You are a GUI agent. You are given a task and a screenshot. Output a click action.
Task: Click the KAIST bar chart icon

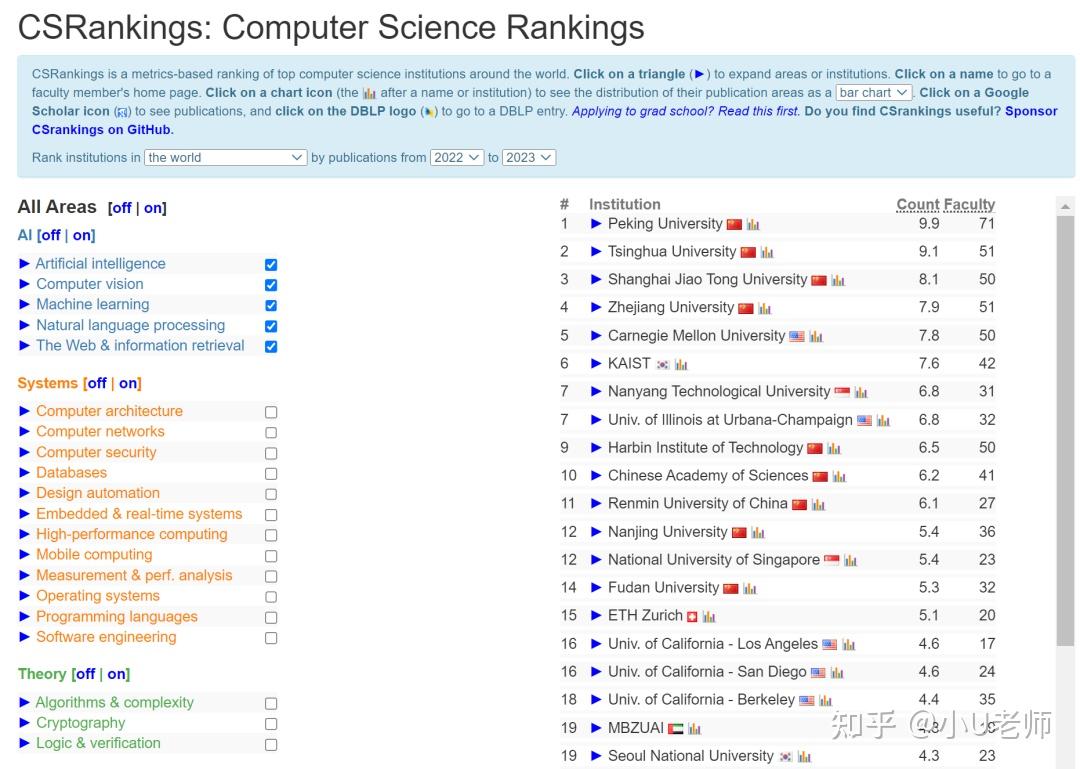coord(681,365)
